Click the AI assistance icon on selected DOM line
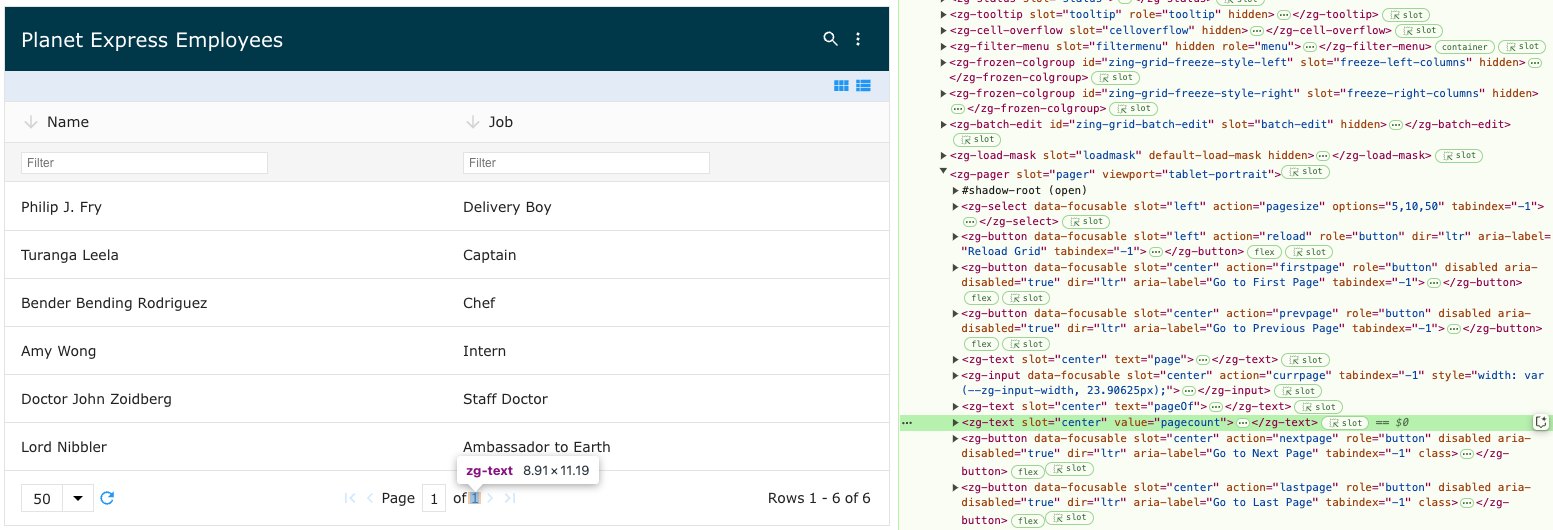This screenshot has width=1553, height=530. (1541, 422)
